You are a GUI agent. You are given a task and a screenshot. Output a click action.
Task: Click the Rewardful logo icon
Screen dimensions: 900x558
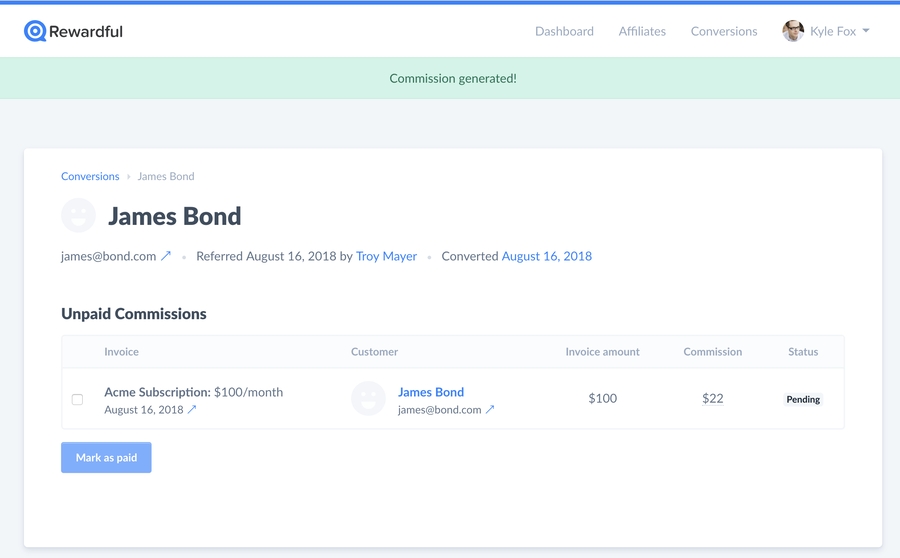pos(35,32)
